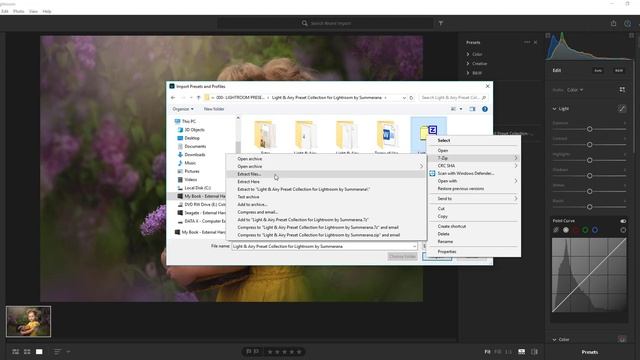Screen dimensions: 640x360
Task: Click the Presets button at bottom right
Action: [x=590, y=352]
